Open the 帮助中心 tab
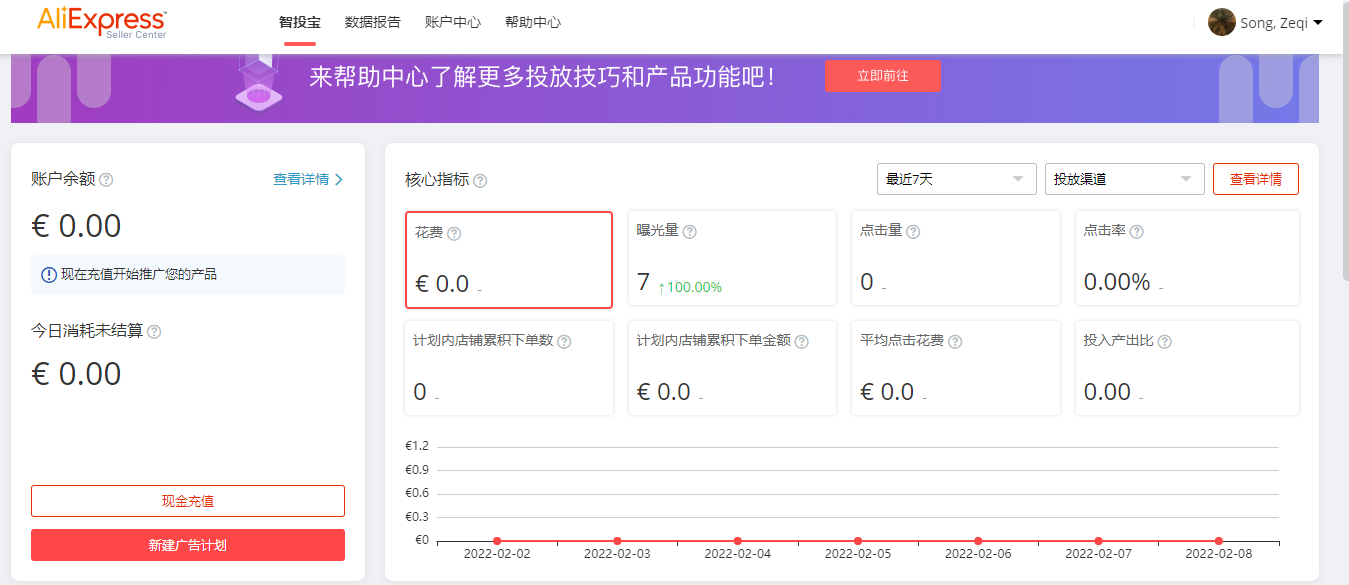Screen dimensions: 1349x585 tap(533, 22)
